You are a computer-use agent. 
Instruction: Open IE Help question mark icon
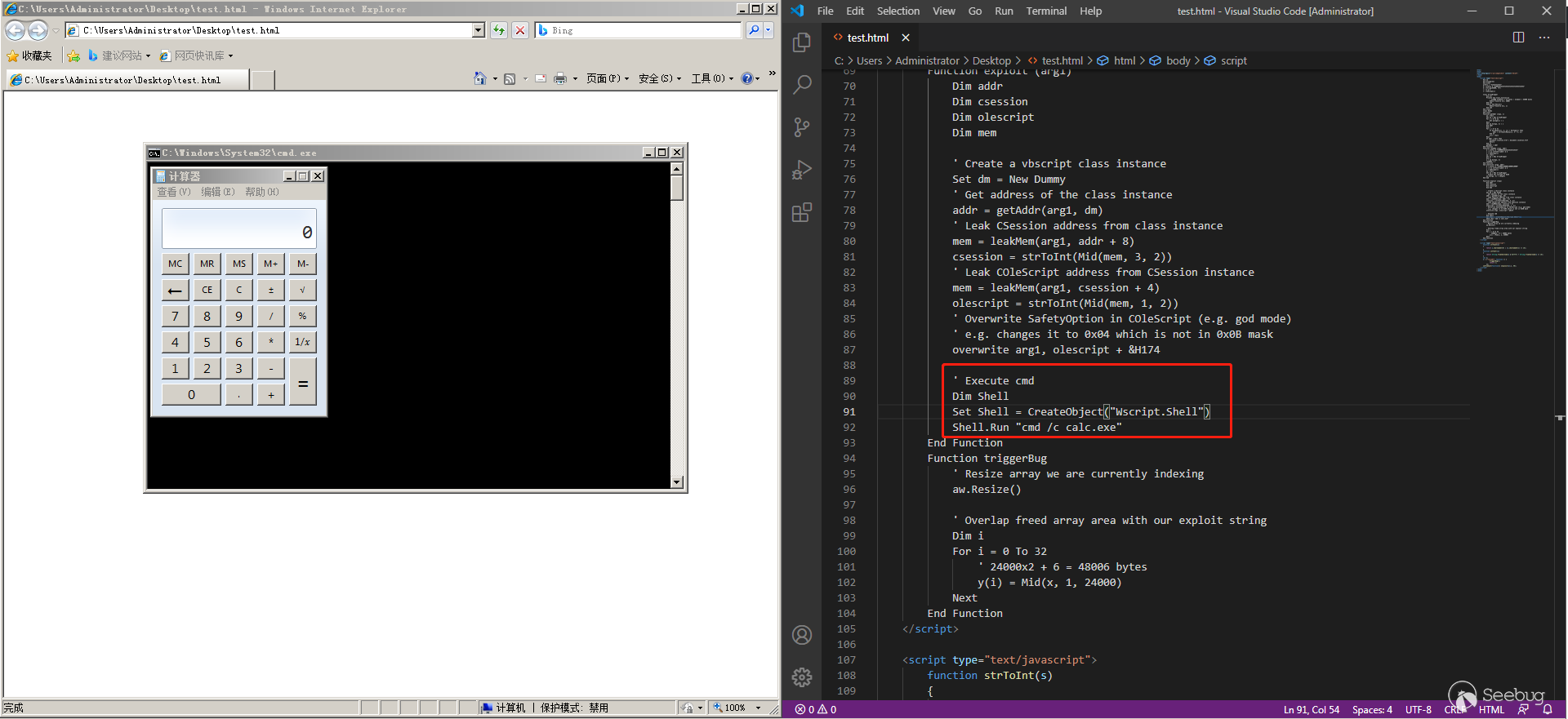coord(746,78)
